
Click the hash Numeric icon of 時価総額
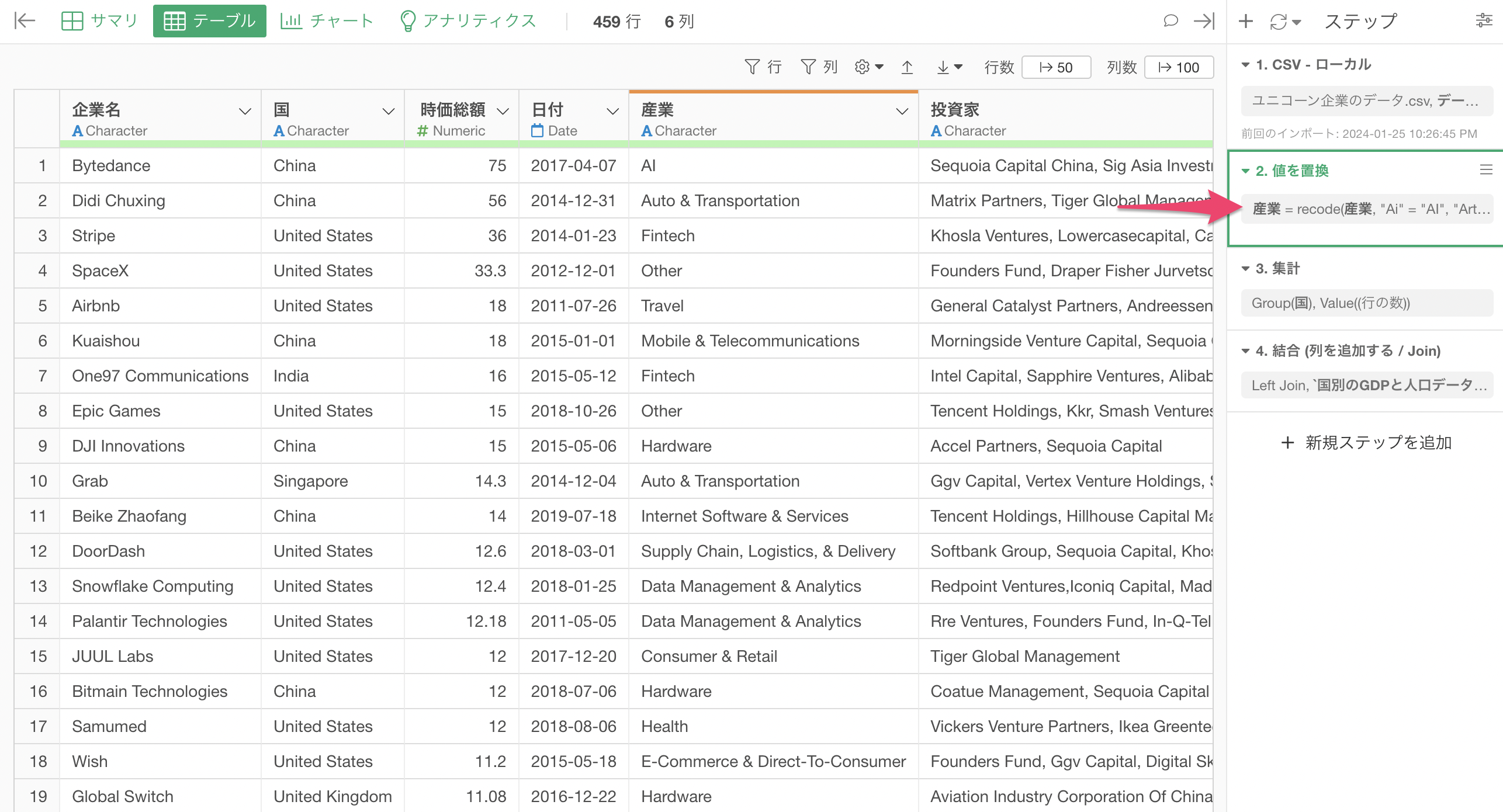pos(422,131)
